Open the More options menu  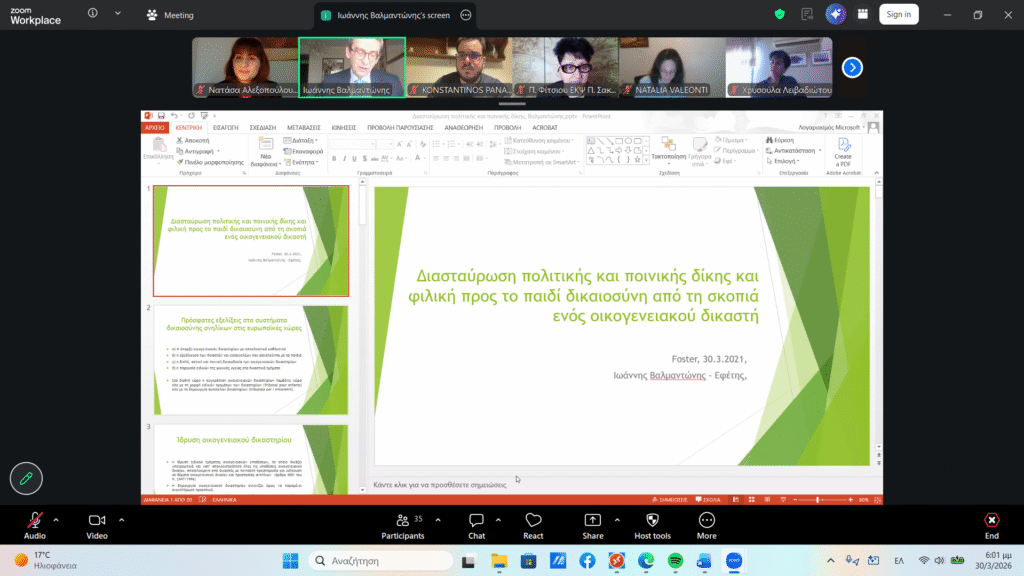pyautogui.click(x=707, y=521)
